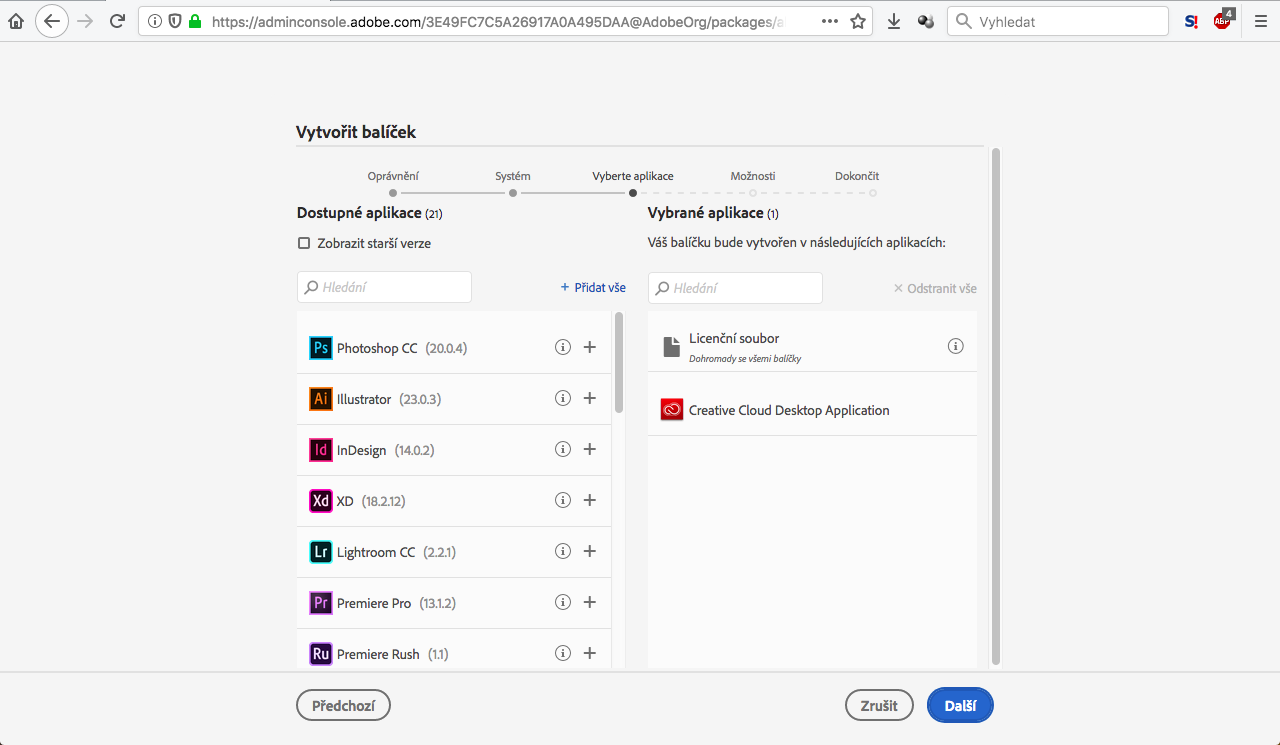View site info via the green padlock

pyautogui.click(x=194, y=21)
